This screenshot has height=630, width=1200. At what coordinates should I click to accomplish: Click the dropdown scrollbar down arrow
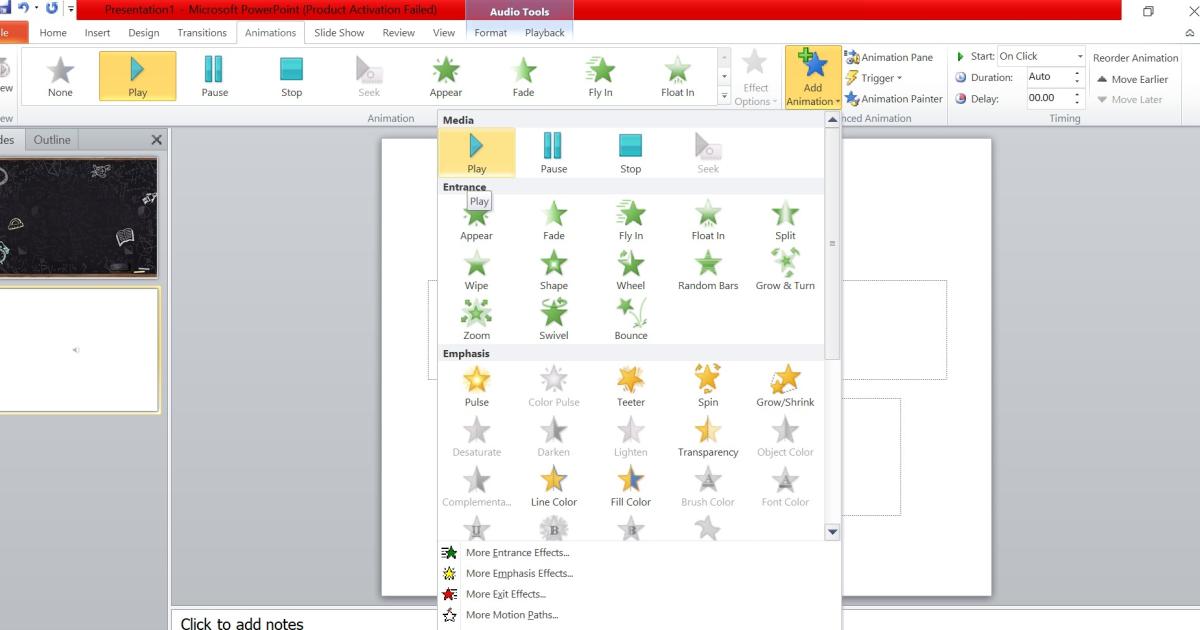pos(832,533)
